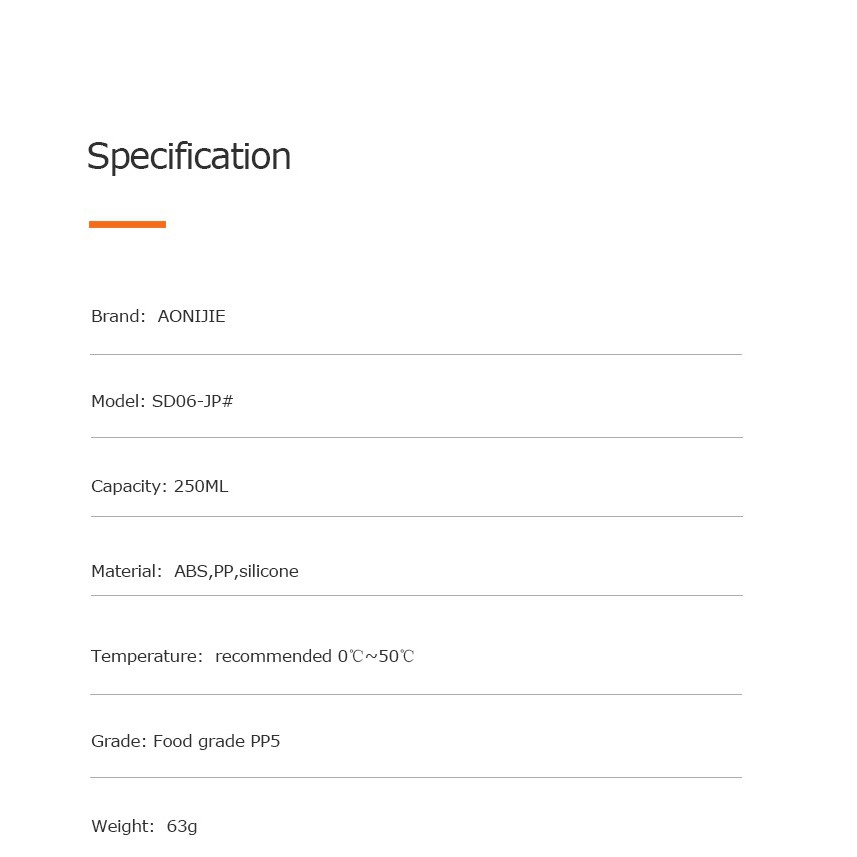Click the AONIJIE brand name
The image size is (857, 857).
pyautogui.click(x=191, y=316)
